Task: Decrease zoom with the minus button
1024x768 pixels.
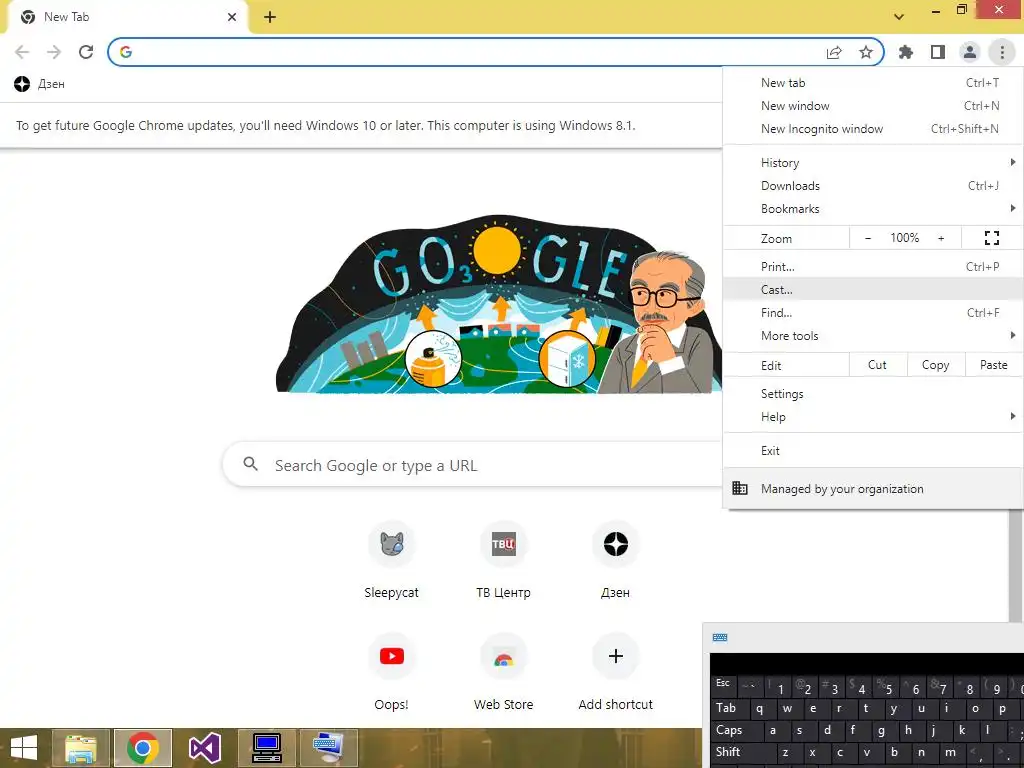Action: click(x=868, y=238)
